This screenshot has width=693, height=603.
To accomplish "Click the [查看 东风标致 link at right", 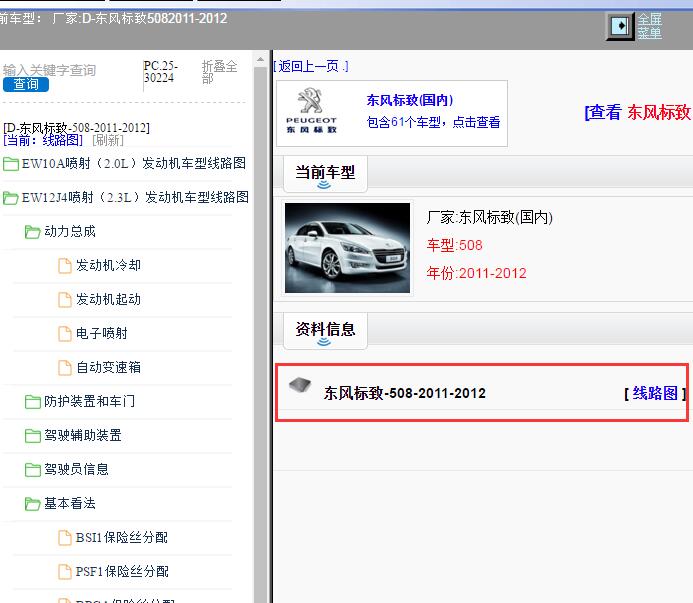I will tap(638, 112).
